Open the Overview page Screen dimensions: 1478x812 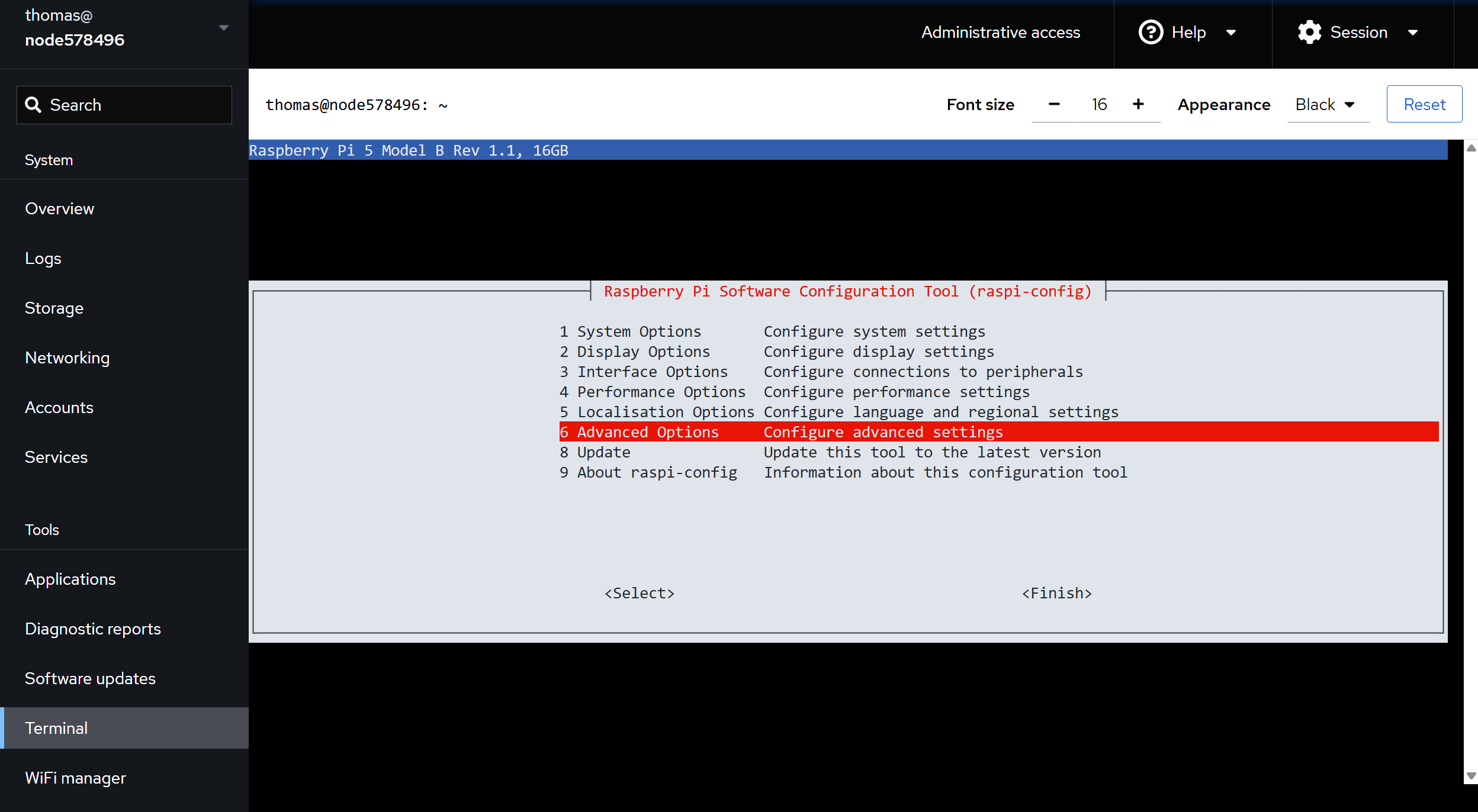[x=59, y=208]
